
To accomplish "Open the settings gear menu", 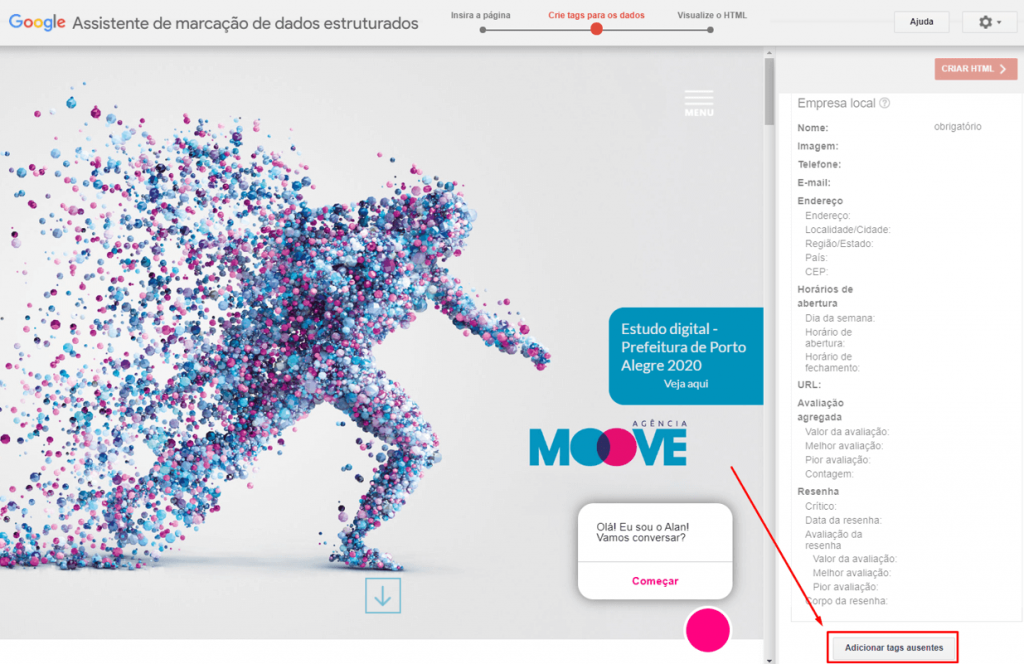I will [x=989, y=22].
